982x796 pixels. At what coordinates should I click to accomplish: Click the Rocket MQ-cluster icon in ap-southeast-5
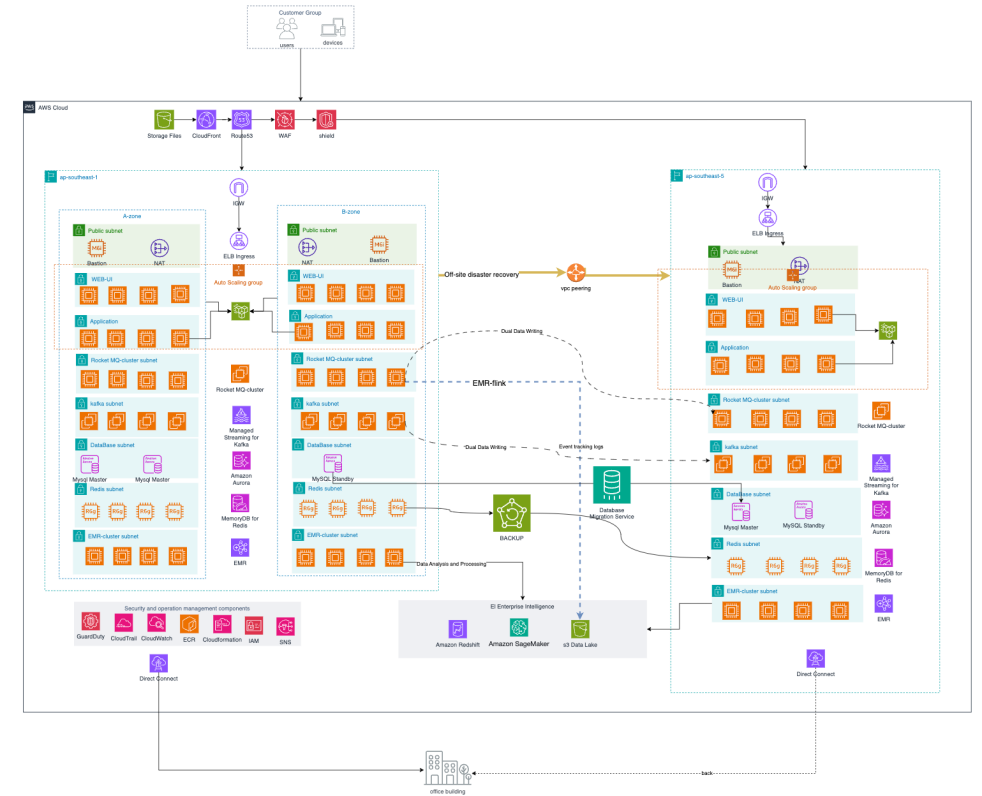(x=881, y=411)
